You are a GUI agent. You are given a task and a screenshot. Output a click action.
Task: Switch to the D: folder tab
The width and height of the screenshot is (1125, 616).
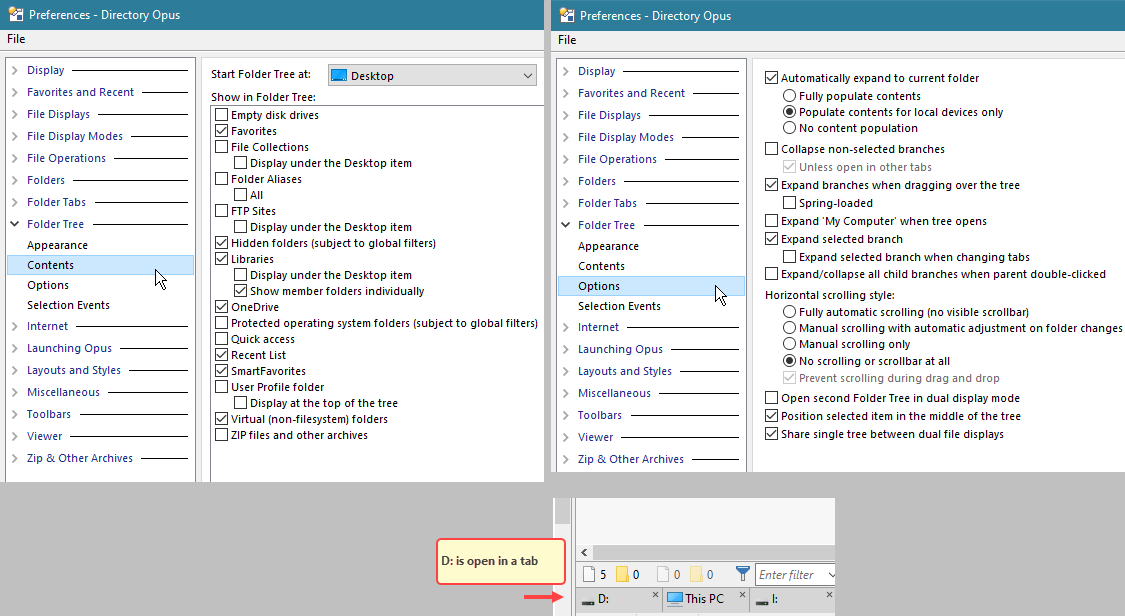point(619,599)
